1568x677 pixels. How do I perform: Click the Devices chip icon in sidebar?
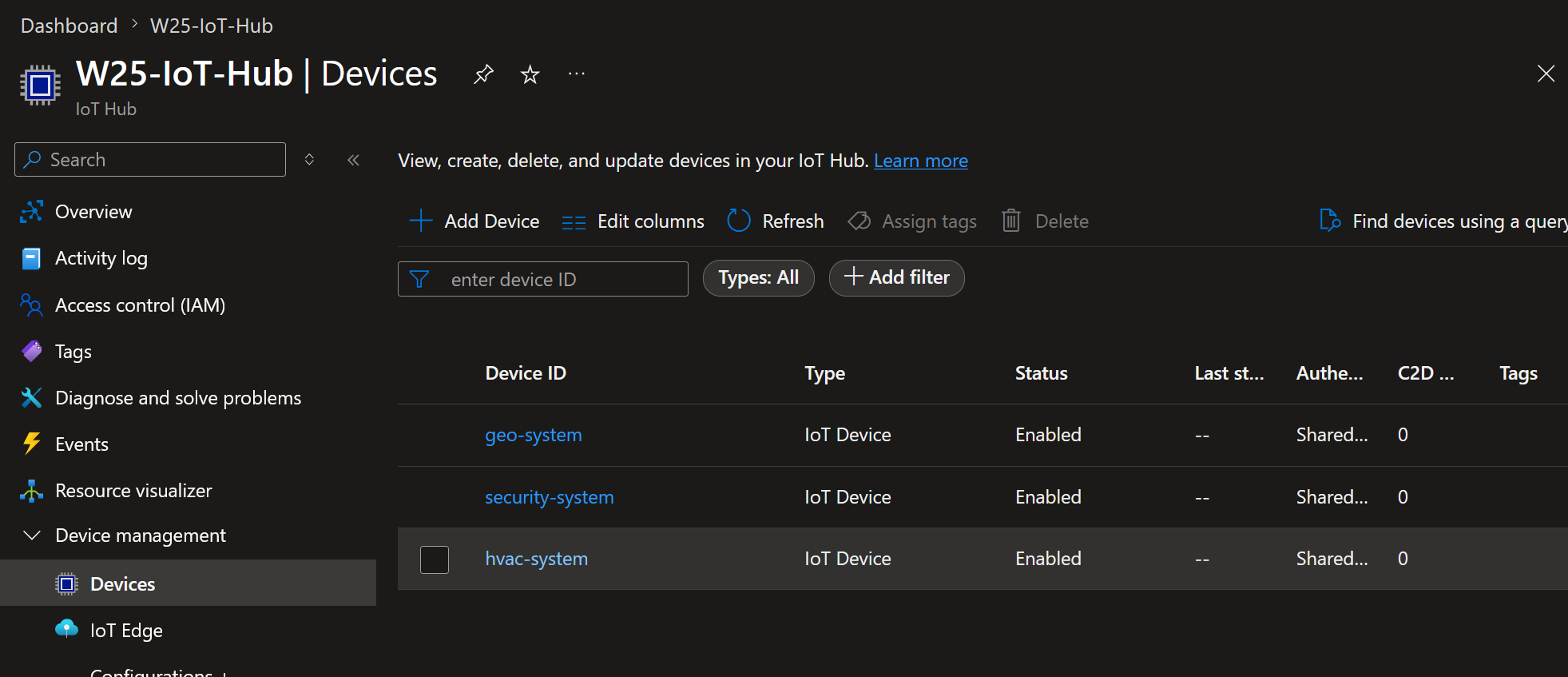67,584
